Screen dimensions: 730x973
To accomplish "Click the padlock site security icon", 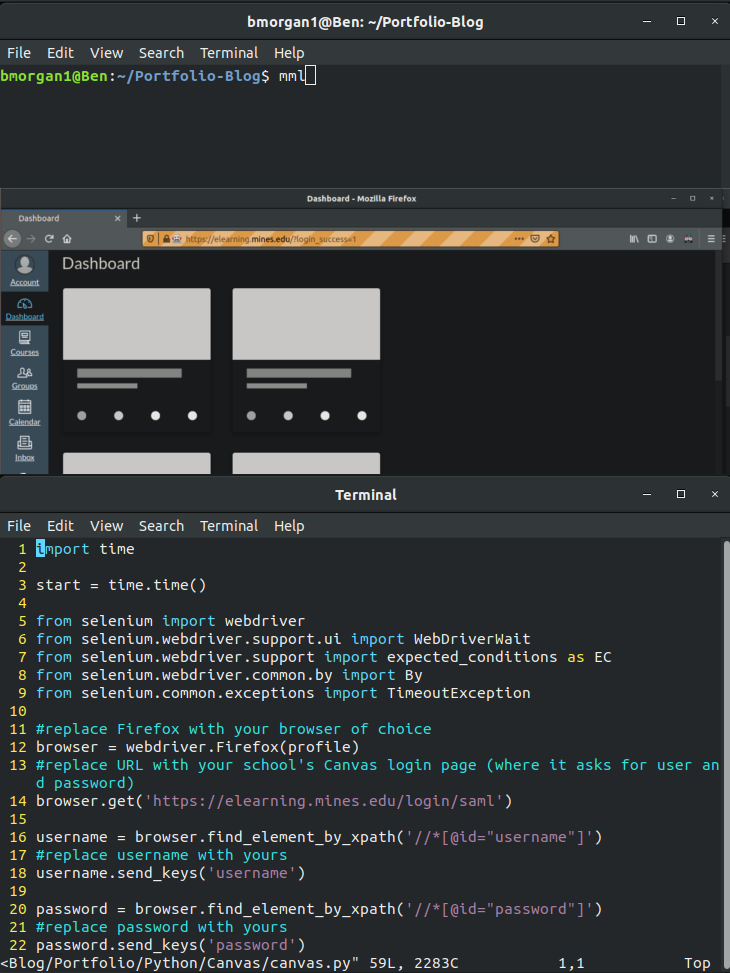I will pyautogui.click(x=166, y=238).
